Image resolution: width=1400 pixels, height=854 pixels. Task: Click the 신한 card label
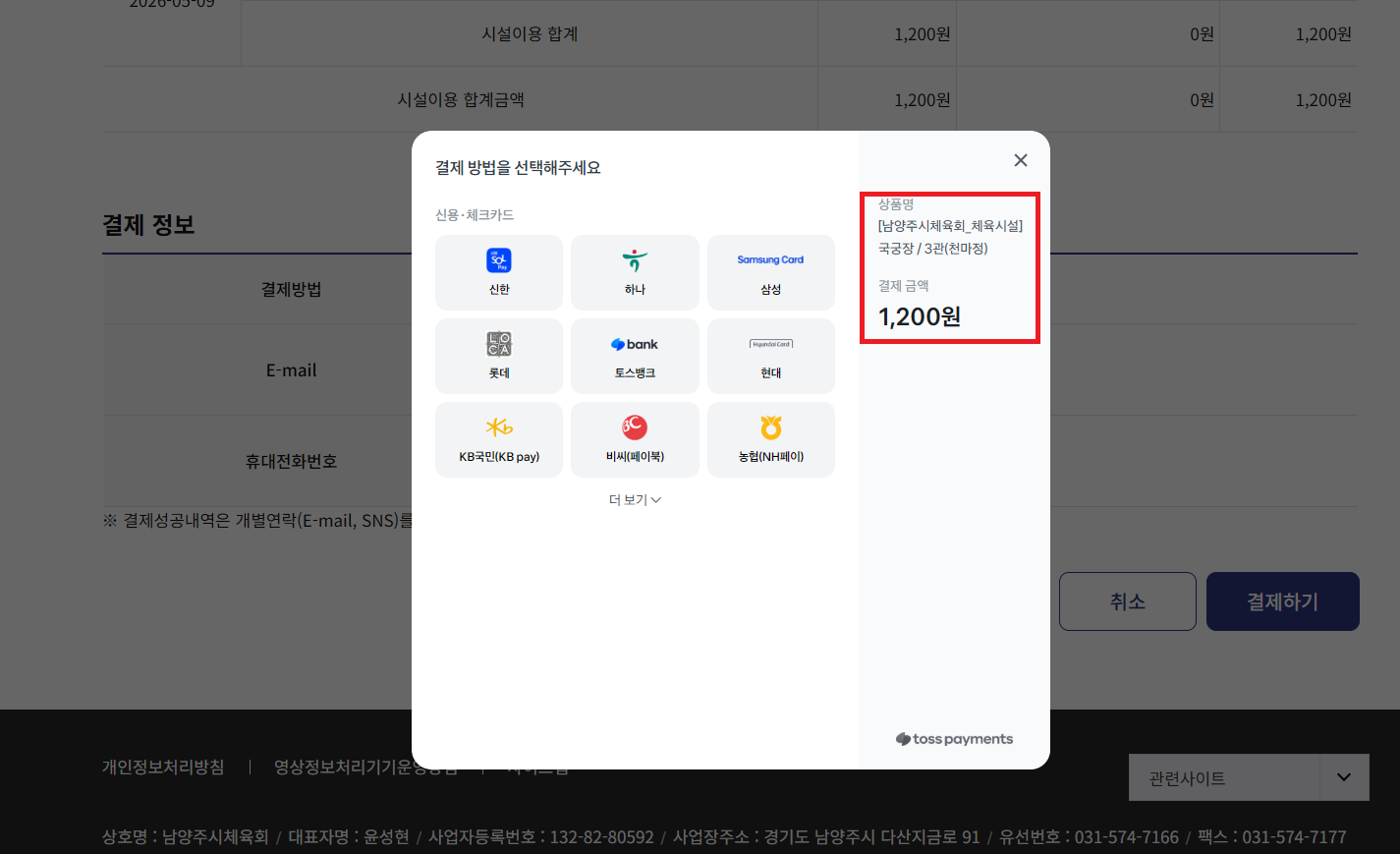[x=499, y=290]
